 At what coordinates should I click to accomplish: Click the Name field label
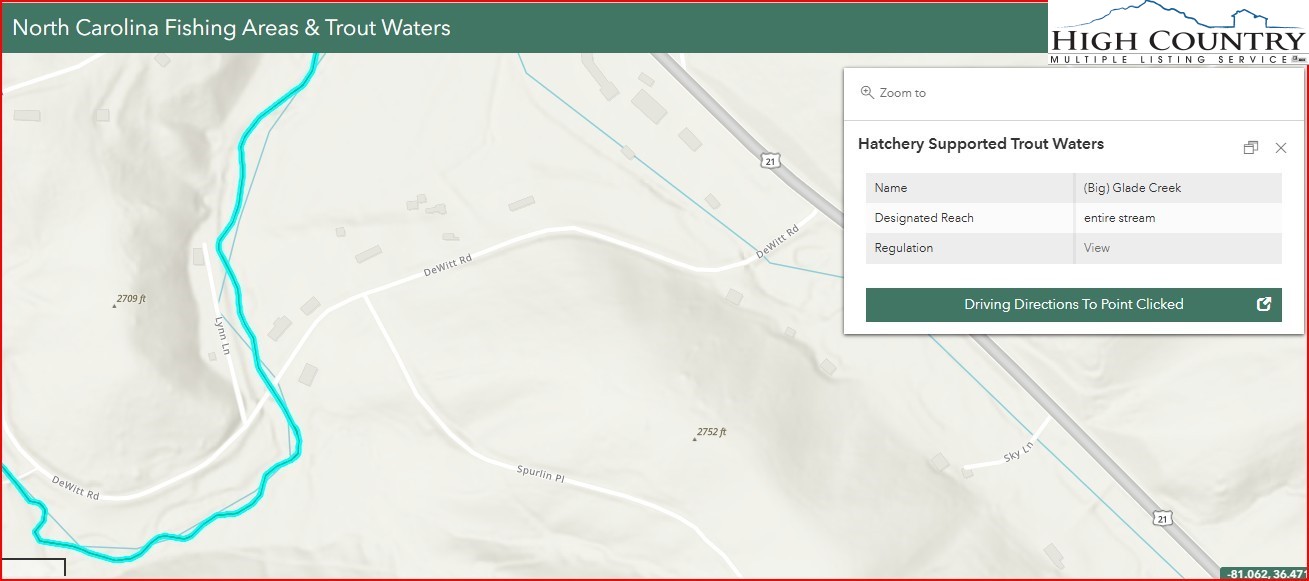click(890, 188)
